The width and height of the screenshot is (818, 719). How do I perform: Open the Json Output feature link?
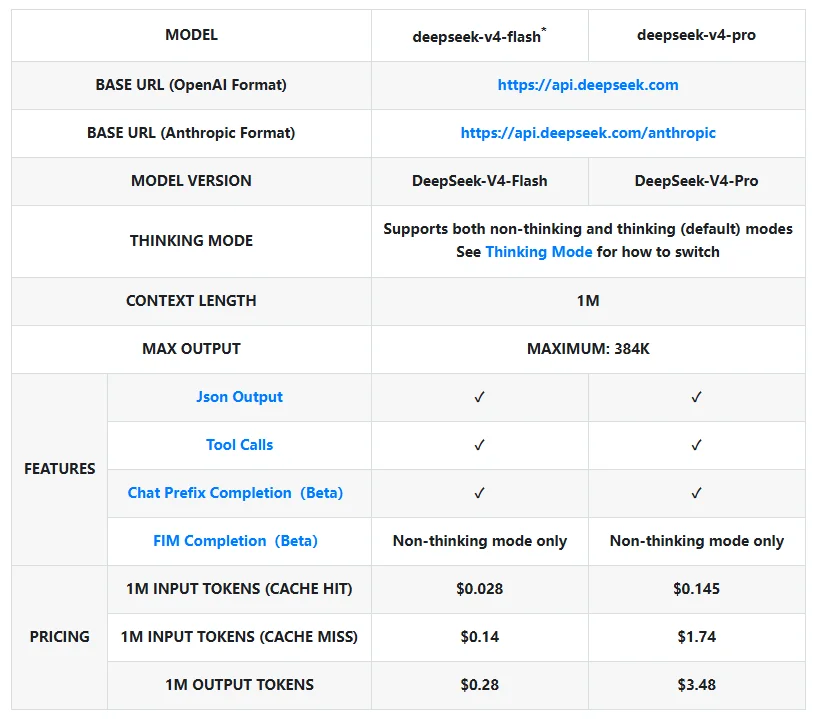coord(239,397)
